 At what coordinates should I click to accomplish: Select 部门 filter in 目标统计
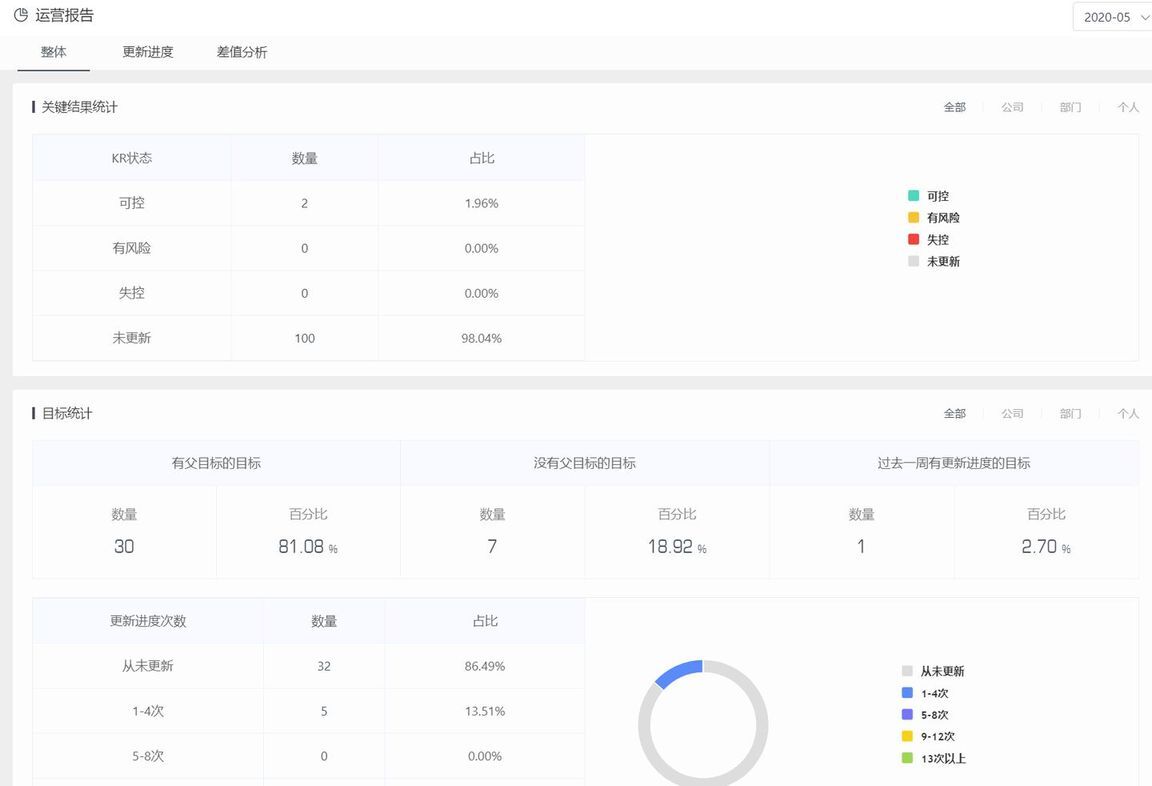coord(1070,414)
